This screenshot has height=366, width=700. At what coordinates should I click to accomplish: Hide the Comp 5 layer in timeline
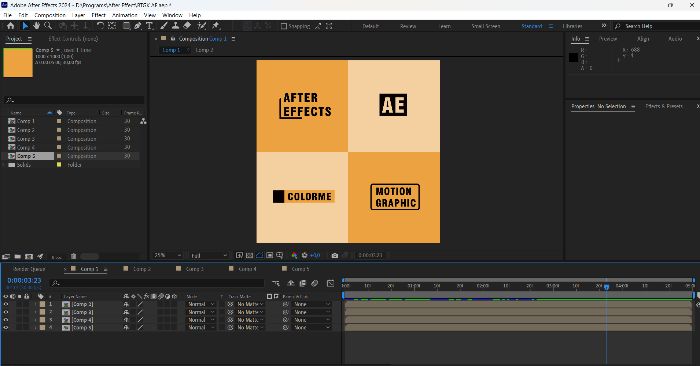[6, 328]
